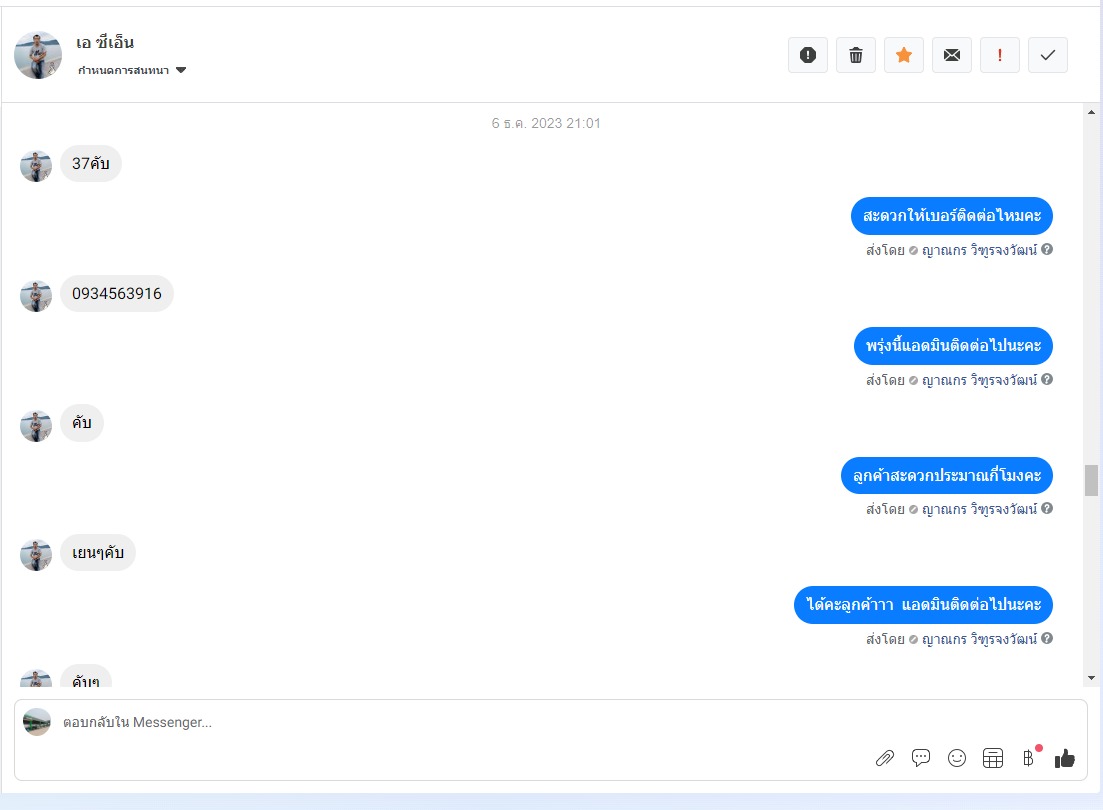Select the phone number 0934563916 message
Image resolution: width=1103 pixels, height=810 pixels.
click(117, 293)
